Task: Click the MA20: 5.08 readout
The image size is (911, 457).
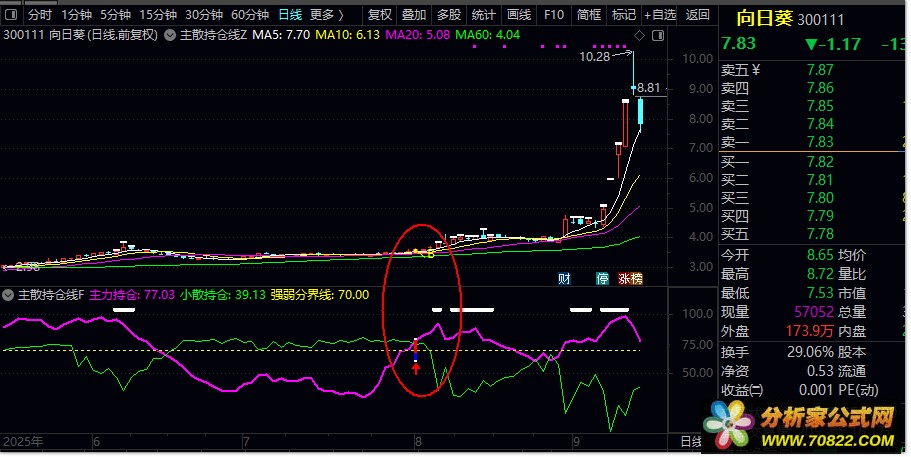Action: point(418,35)
